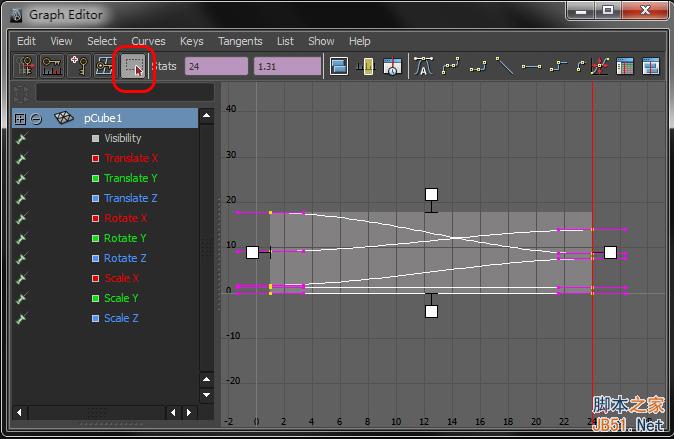Viewport: 674px width, 439px height.
Task: Click the Stats frame field showing 24
Action: tap(216, 67)
